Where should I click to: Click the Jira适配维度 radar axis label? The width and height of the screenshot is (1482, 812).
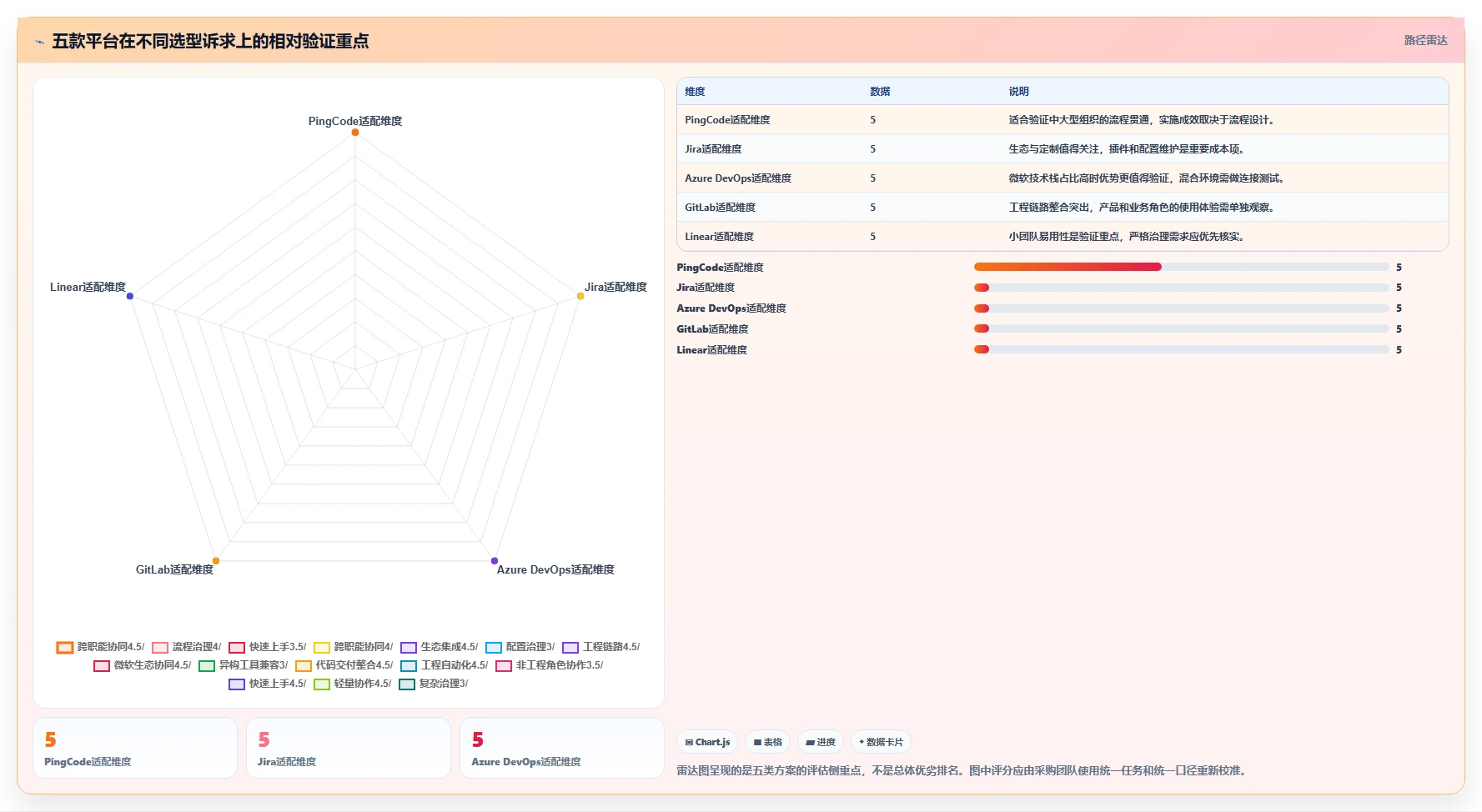(615, 287)
